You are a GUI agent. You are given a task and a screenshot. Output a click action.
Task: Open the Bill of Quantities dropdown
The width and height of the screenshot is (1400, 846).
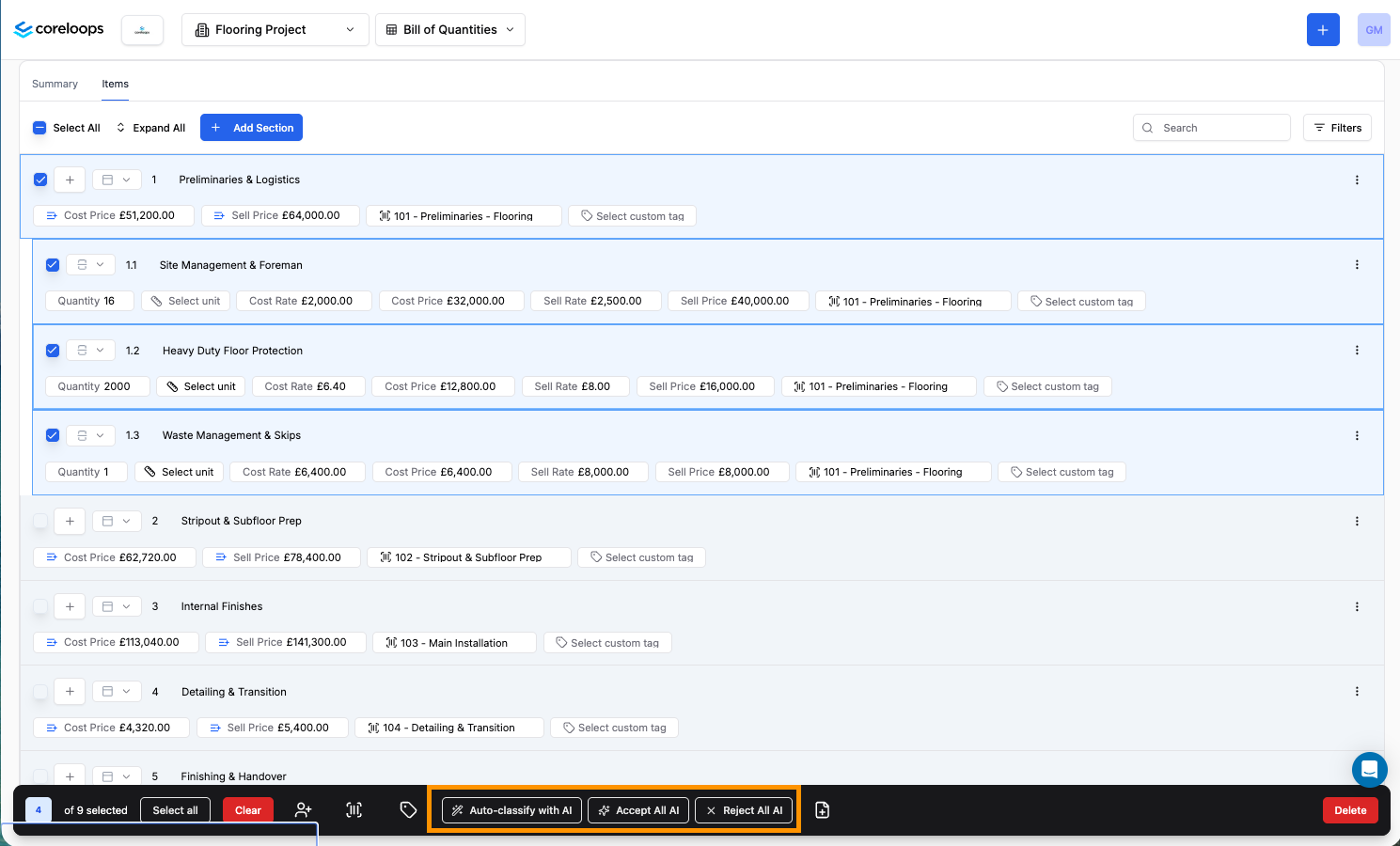tap(450, 30)
